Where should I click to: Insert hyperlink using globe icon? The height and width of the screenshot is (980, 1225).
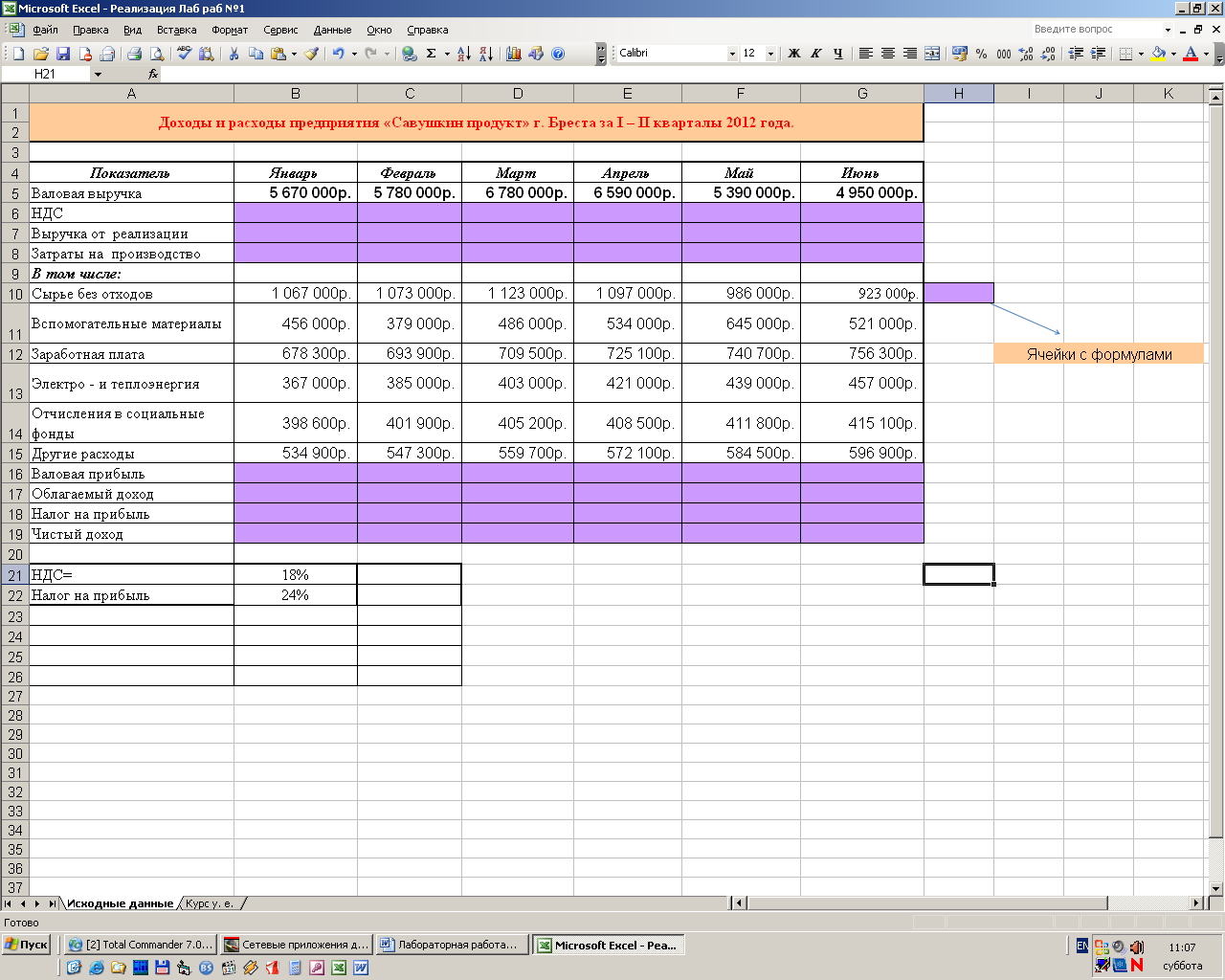(x=410, y=54)
